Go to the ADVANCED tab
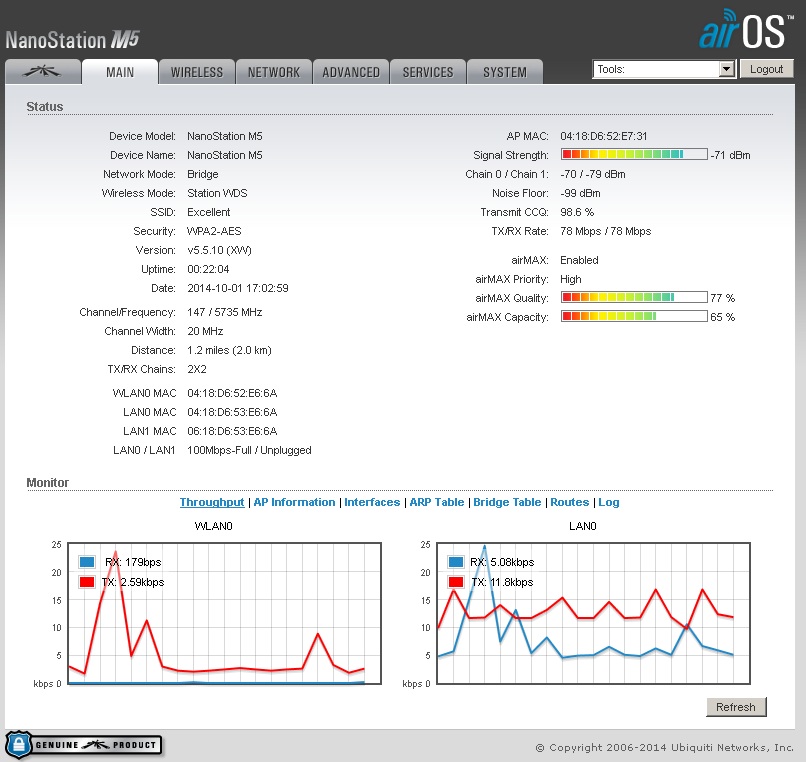 (351, 72)
